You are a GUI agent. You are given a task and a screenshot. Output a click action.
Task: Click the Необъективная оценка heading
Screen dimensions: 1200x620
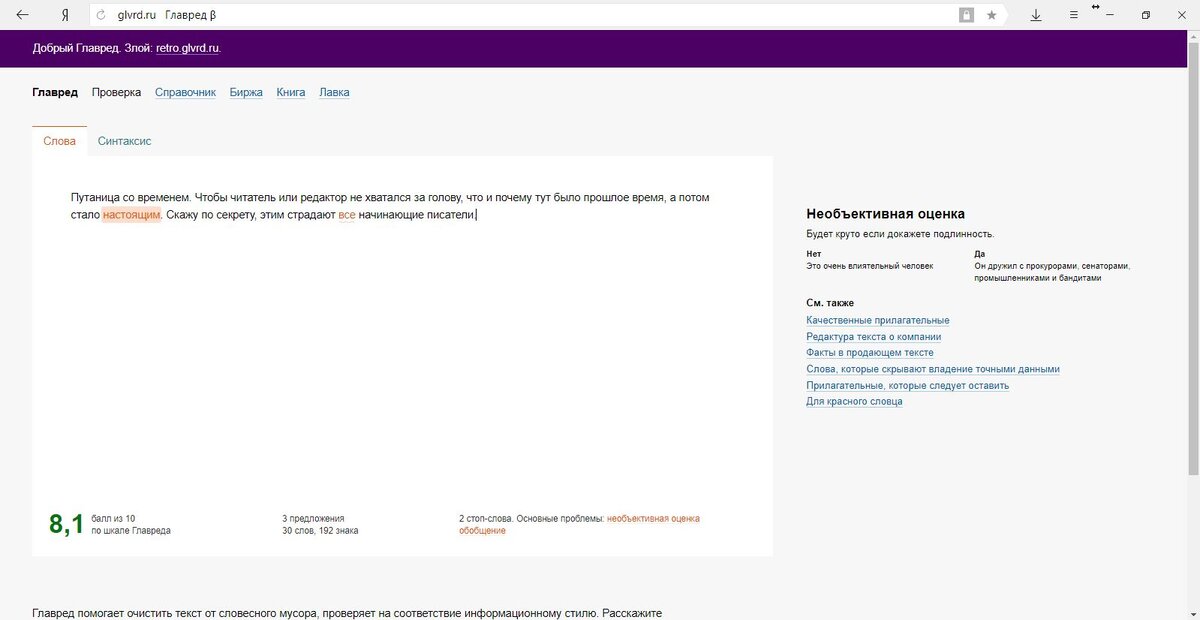(885, 213)
